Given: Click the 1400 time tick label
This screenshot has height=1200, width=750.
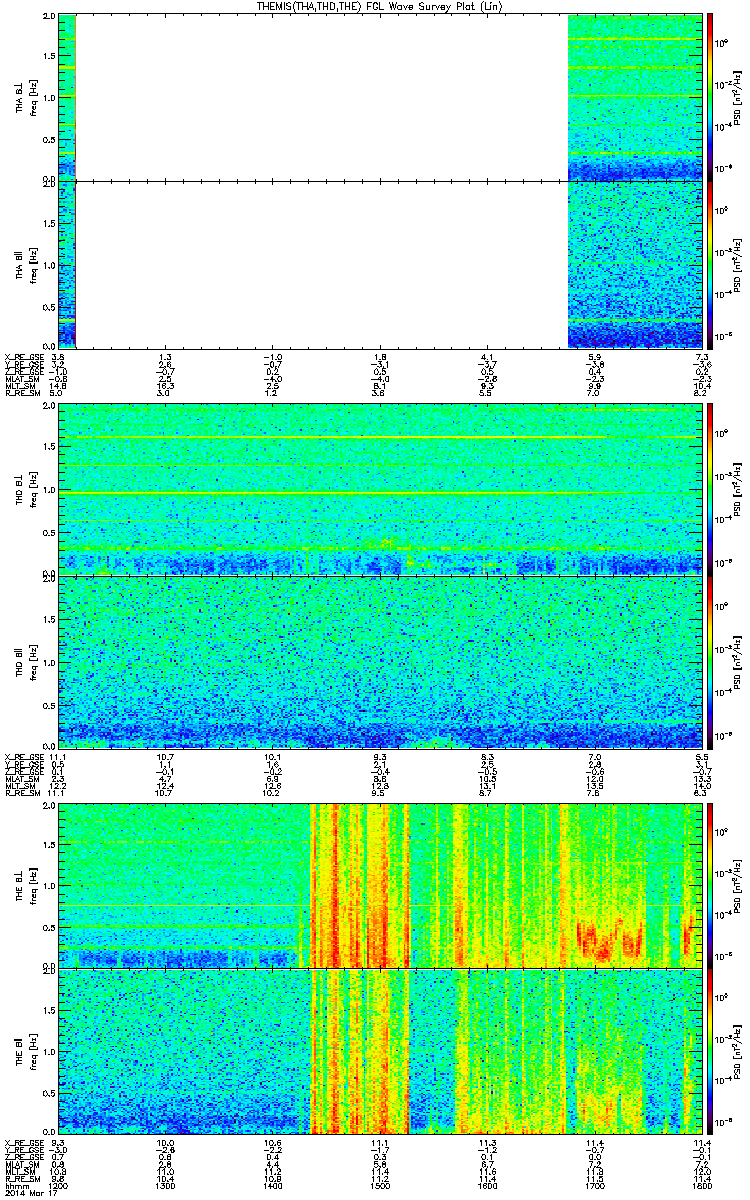Looking at the screenshot, I should coord(273,1187).
